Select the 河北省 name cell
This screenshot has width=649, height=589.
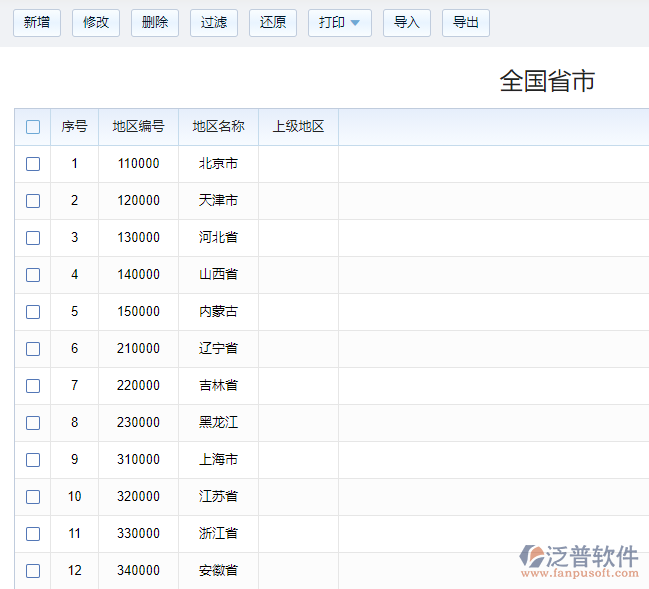(218, 238)
